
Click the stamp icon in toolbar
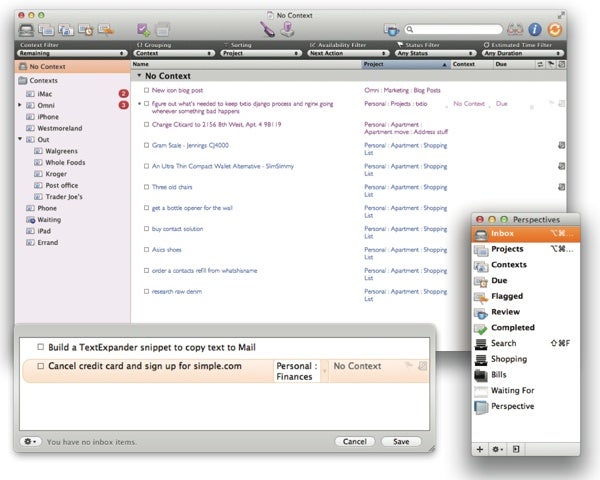tap(287, 29)
